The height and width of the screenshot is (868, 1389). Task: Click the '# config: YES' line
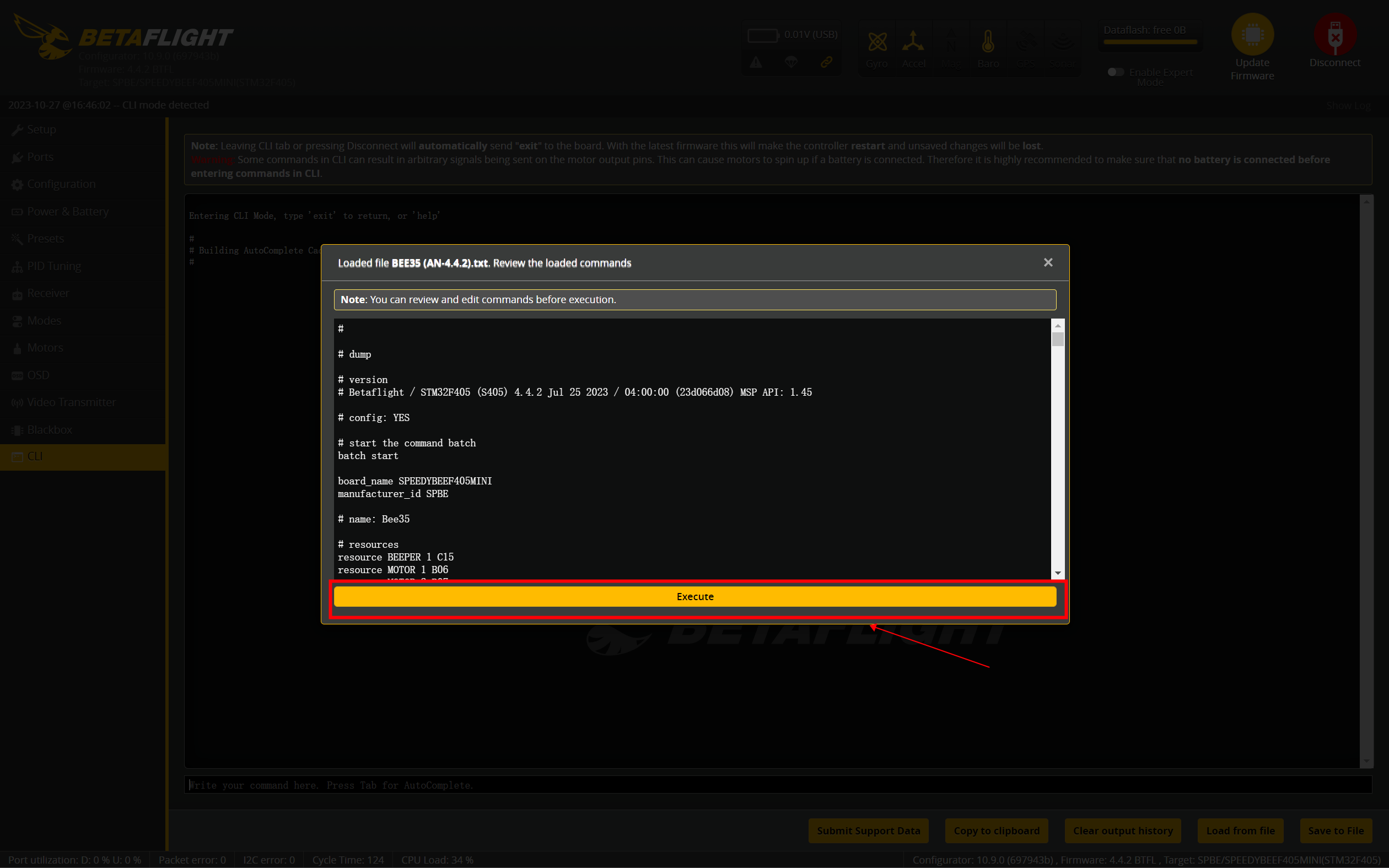point(374,418)
